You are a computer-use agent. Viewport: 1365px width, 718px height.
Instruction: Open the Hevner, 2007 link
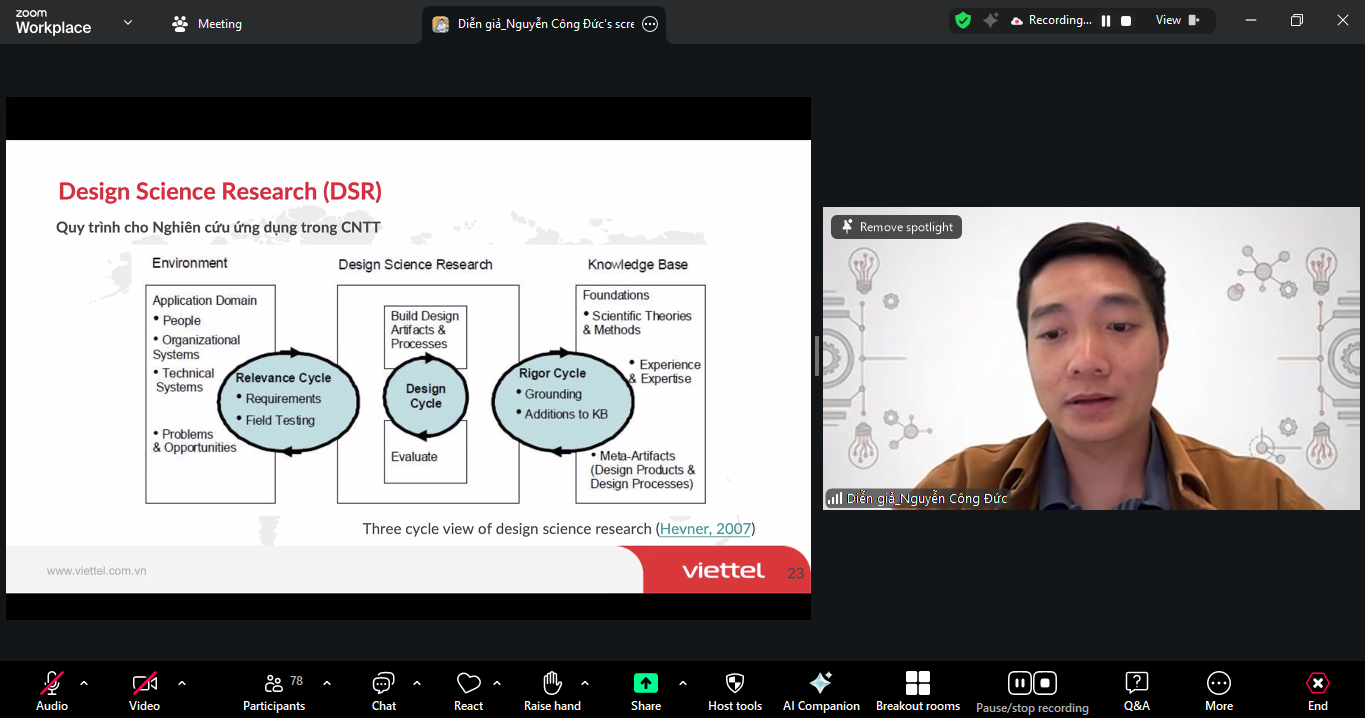point(705,528)
